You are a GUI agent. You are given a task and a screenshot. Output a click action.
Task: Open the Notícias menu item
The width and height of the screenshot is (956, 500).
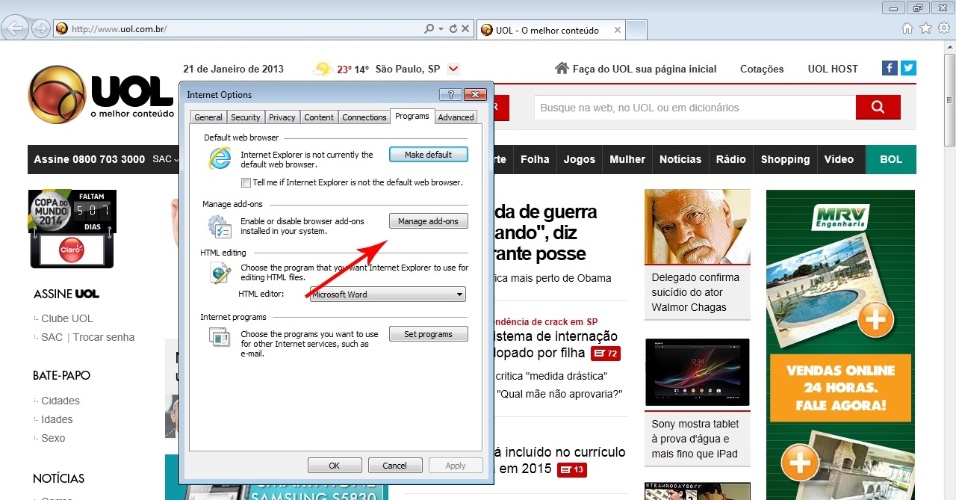click(680, 159)
